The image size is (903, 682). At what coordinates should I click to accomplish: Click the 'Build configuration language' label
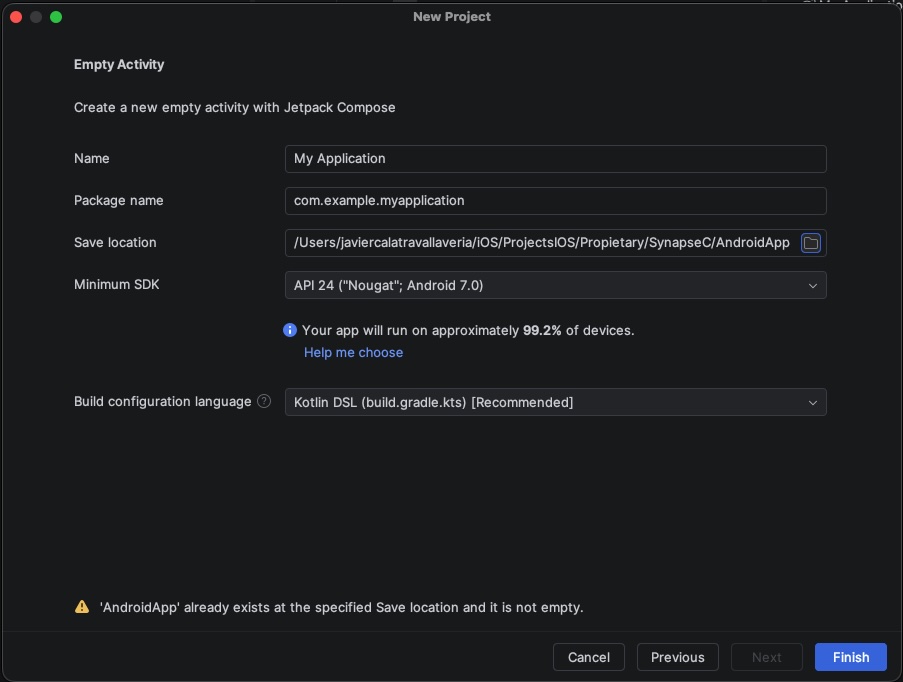click(x=162, y=401)
